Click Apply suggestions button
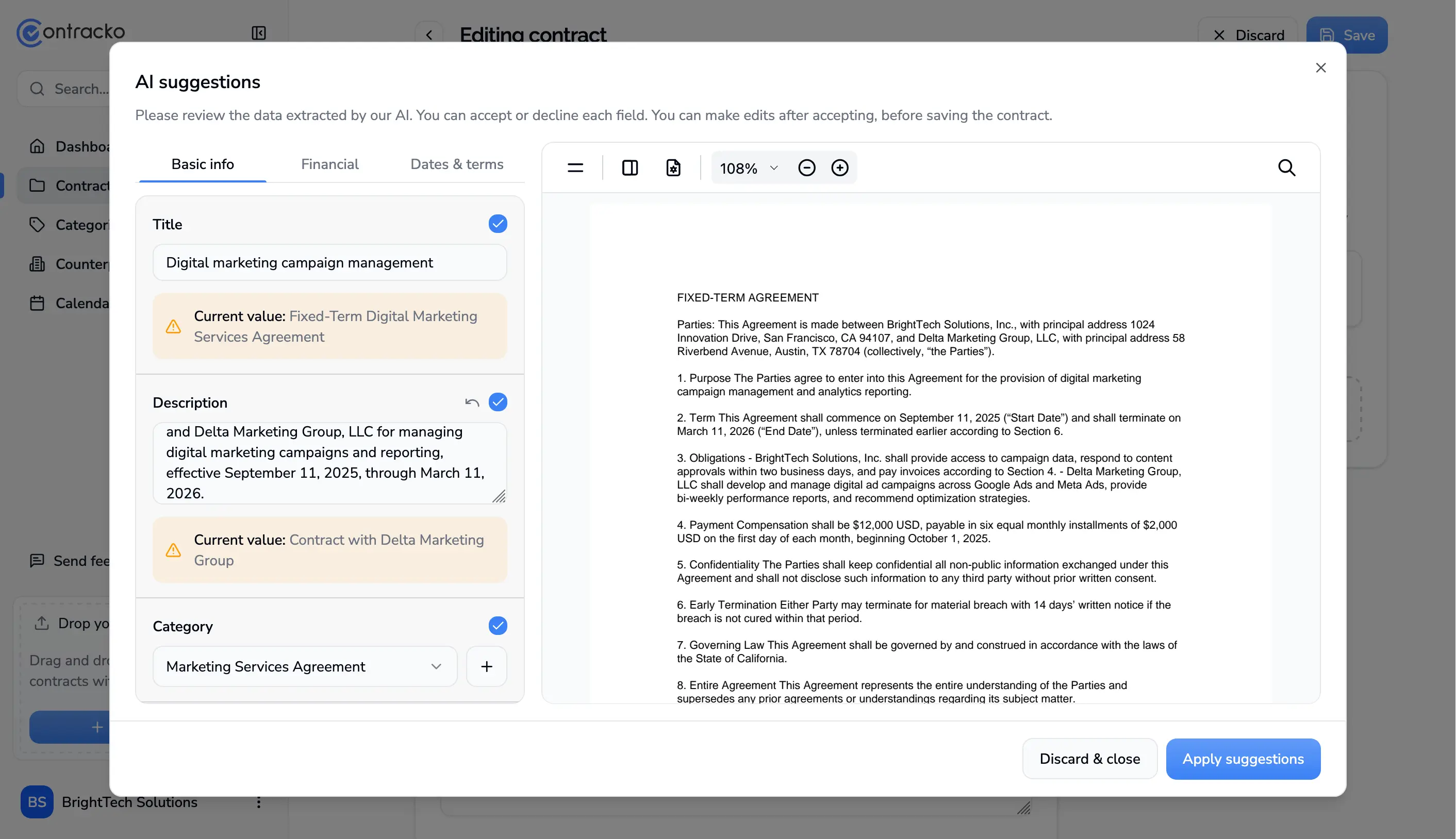Viewport: 1456px width, 839px height. pyautogui.click(x=1243, y=759)
